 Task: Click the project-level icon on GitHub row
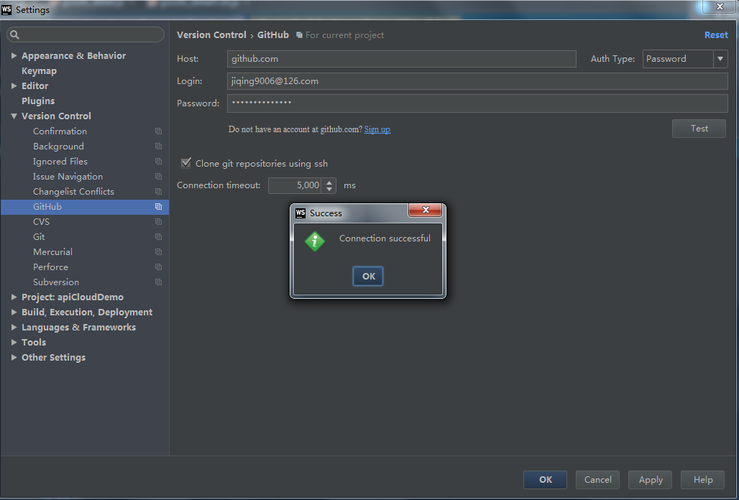point(158,207)
